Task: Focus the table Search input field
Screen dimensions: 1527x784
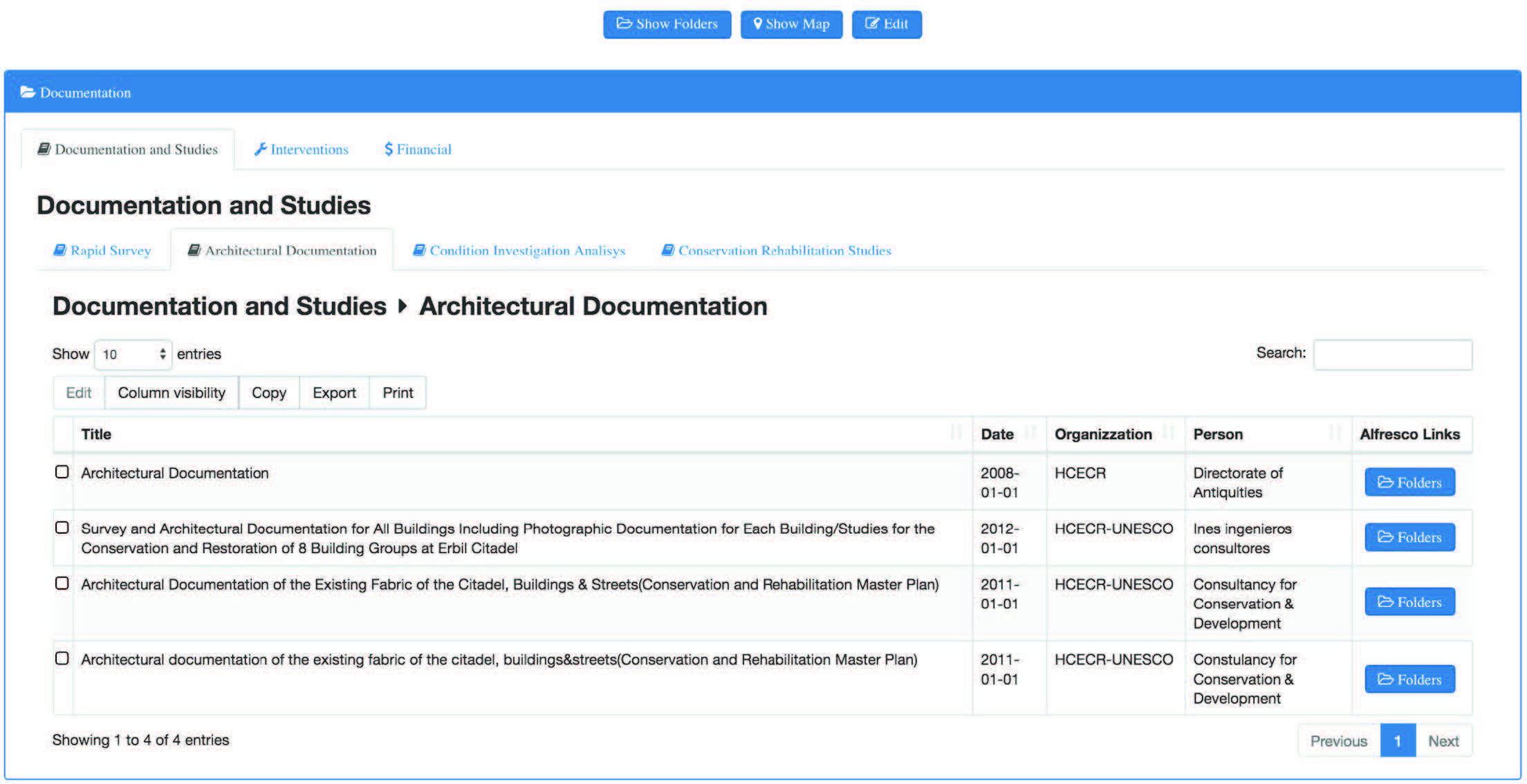Action: coord(1392,355)
